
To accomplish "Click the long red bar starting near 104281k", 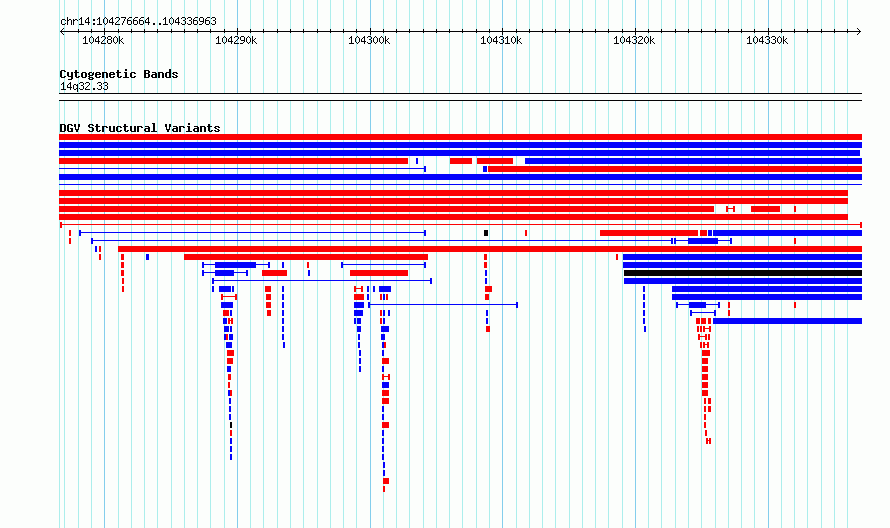I will 490,249.
